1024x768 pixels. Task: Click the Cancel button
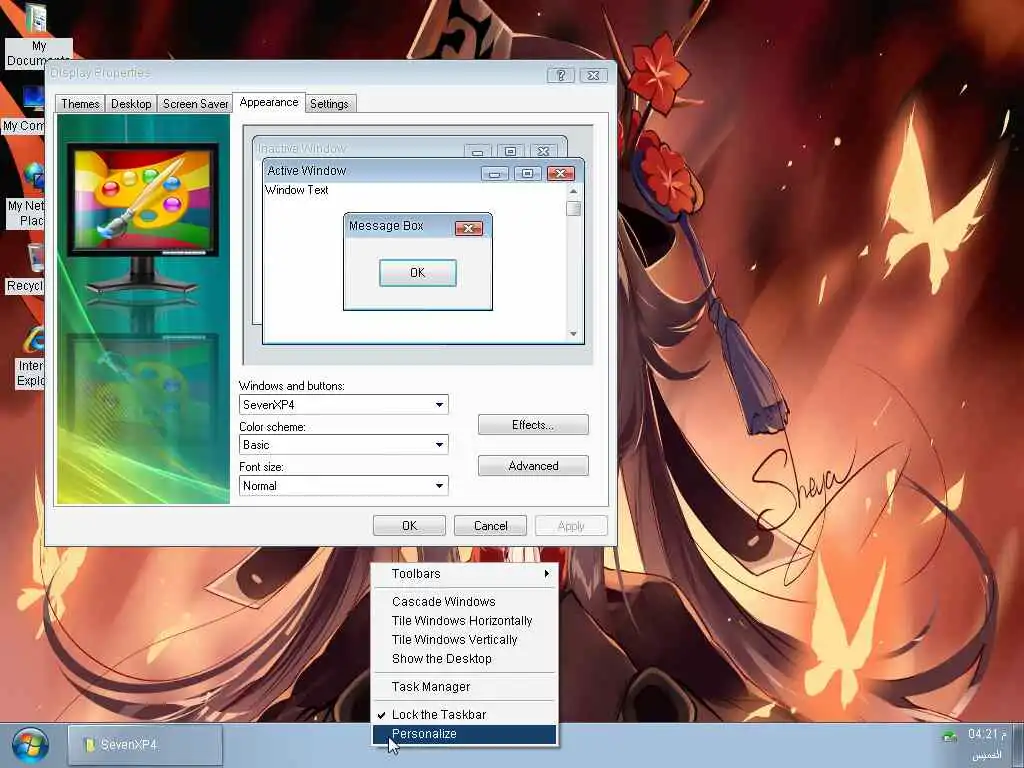(490, 526)
